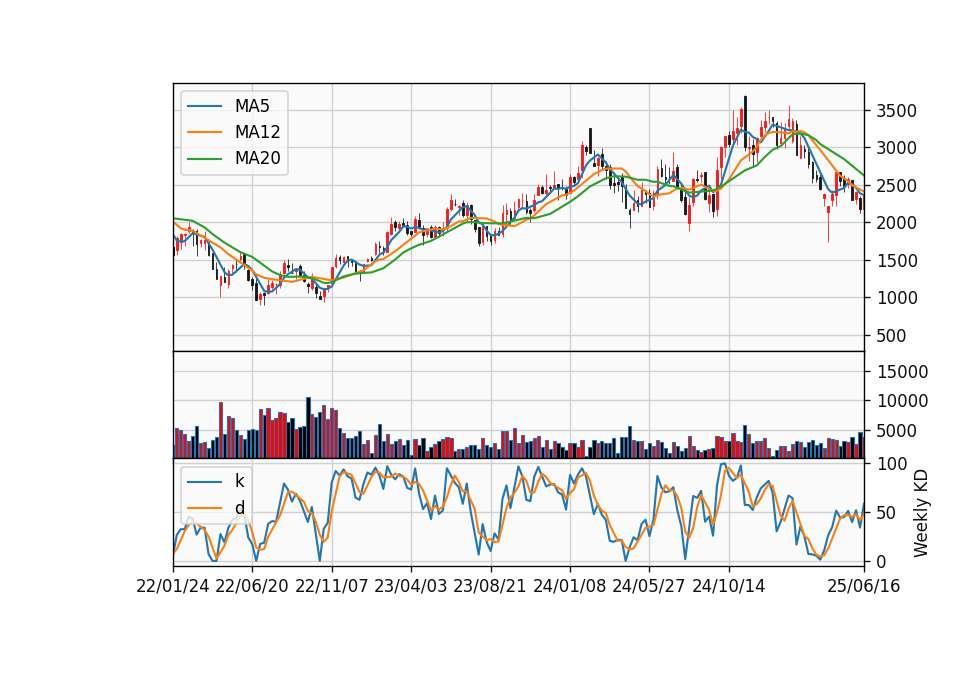Click the d legend label
Image resolution: width=960 pixels, height=690 pixels.
(x=240, y=508)
